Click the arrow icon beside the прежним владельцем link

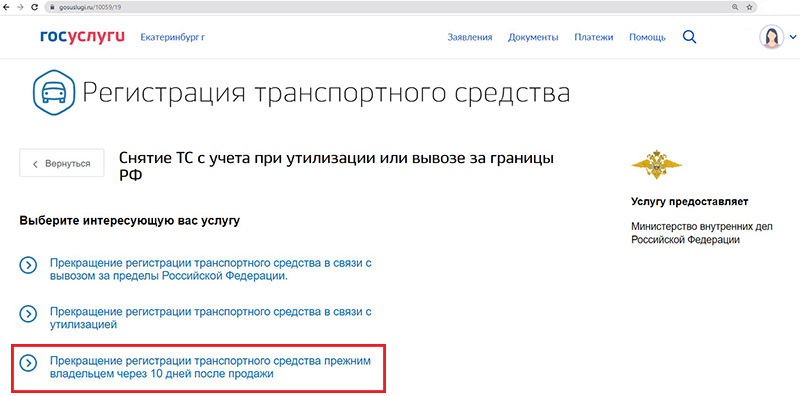28,363
